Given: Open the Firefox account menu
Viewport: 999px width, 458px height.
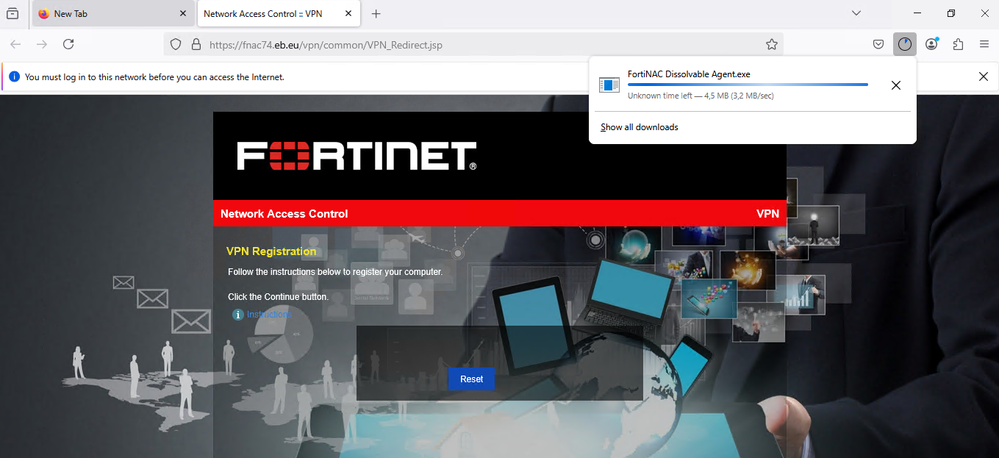Looking at the screenshot, I should (931, 44).
